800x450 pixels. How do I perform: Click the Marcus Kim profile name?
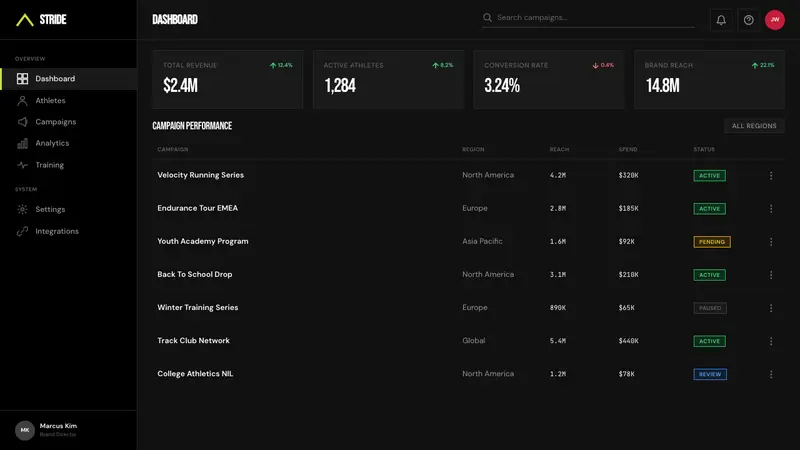pos(58,426)
